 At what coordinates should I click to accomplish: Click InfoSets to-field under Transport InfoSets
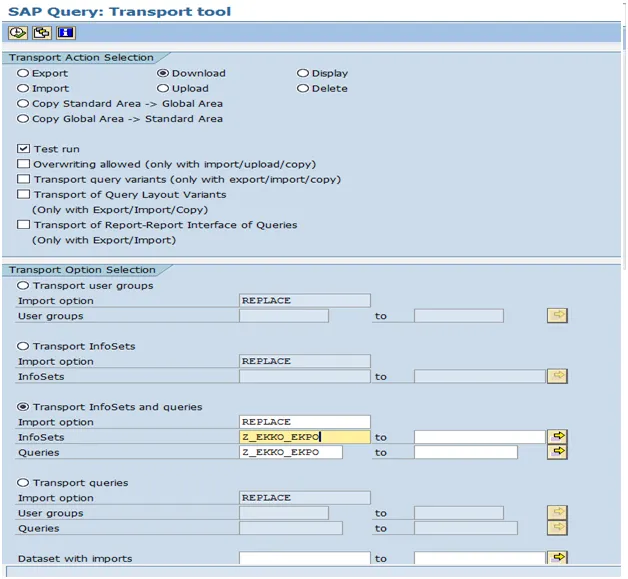pos(480,376)
